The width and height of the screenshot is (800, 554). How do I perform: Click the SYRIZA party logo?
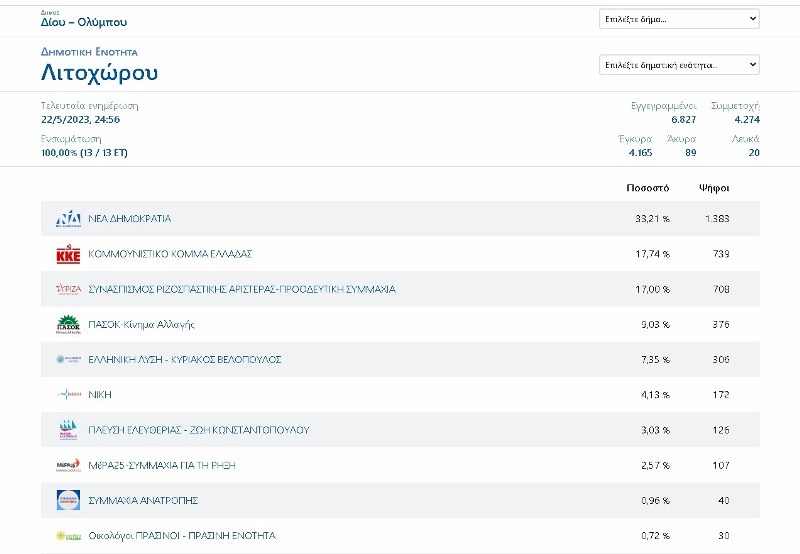click(x=68, y=289)
